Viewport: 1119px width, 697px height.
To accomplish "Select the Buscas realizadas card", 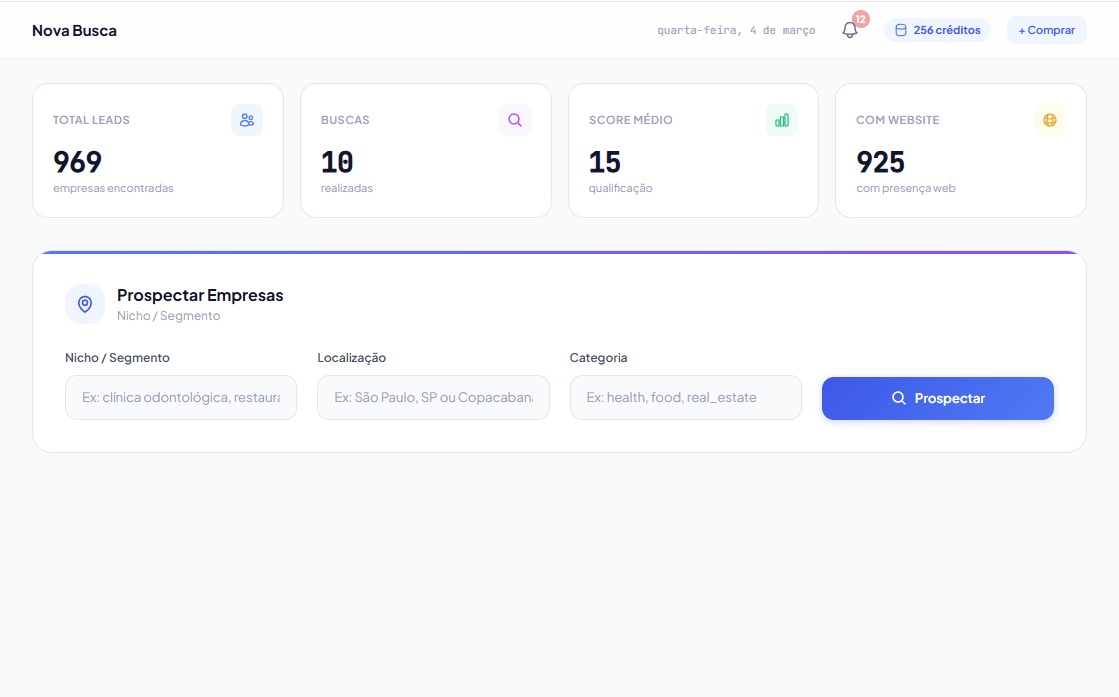I will tap(425, 150).
